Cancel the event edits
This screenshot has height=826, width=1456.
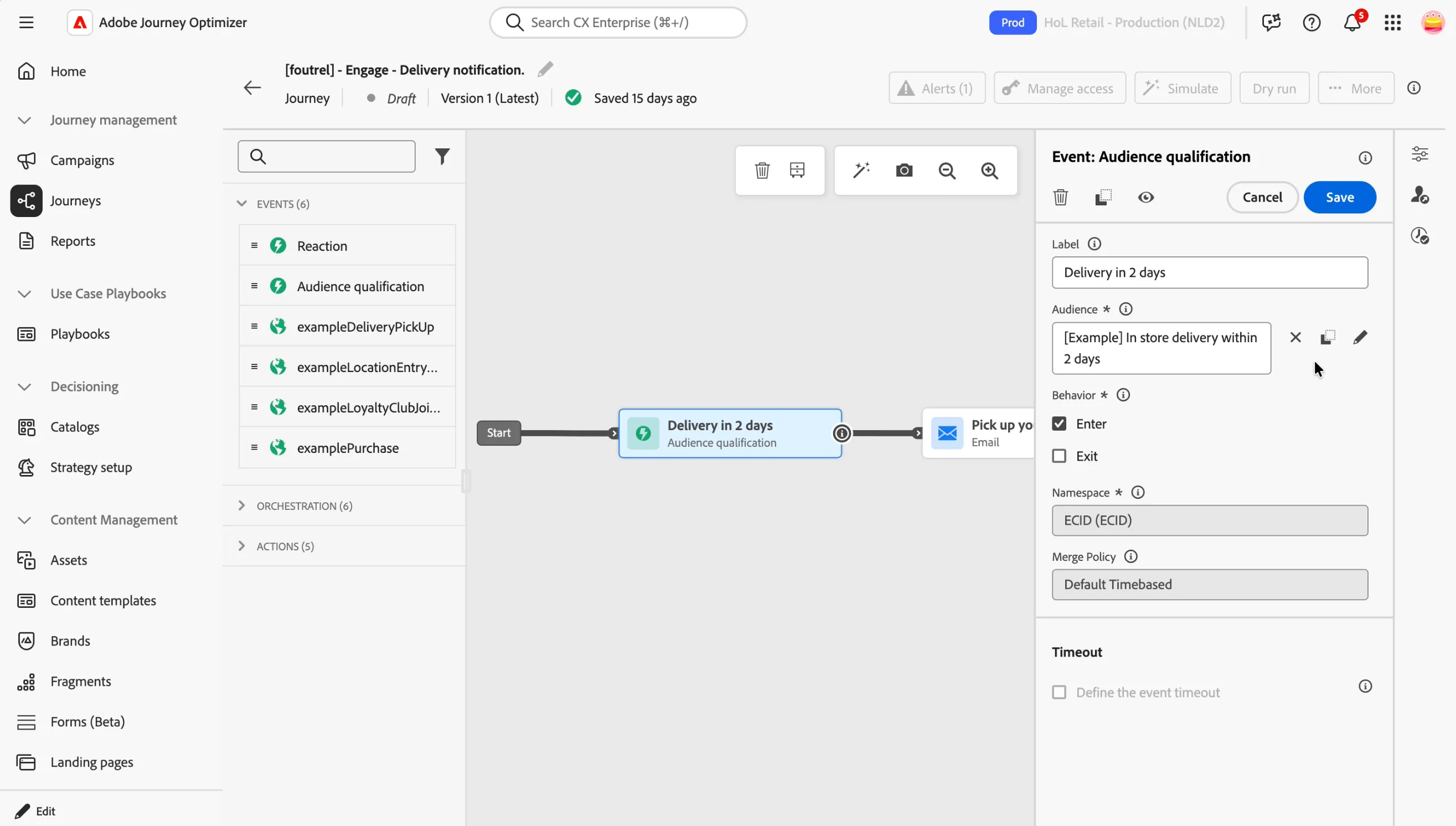point(1262,198)
